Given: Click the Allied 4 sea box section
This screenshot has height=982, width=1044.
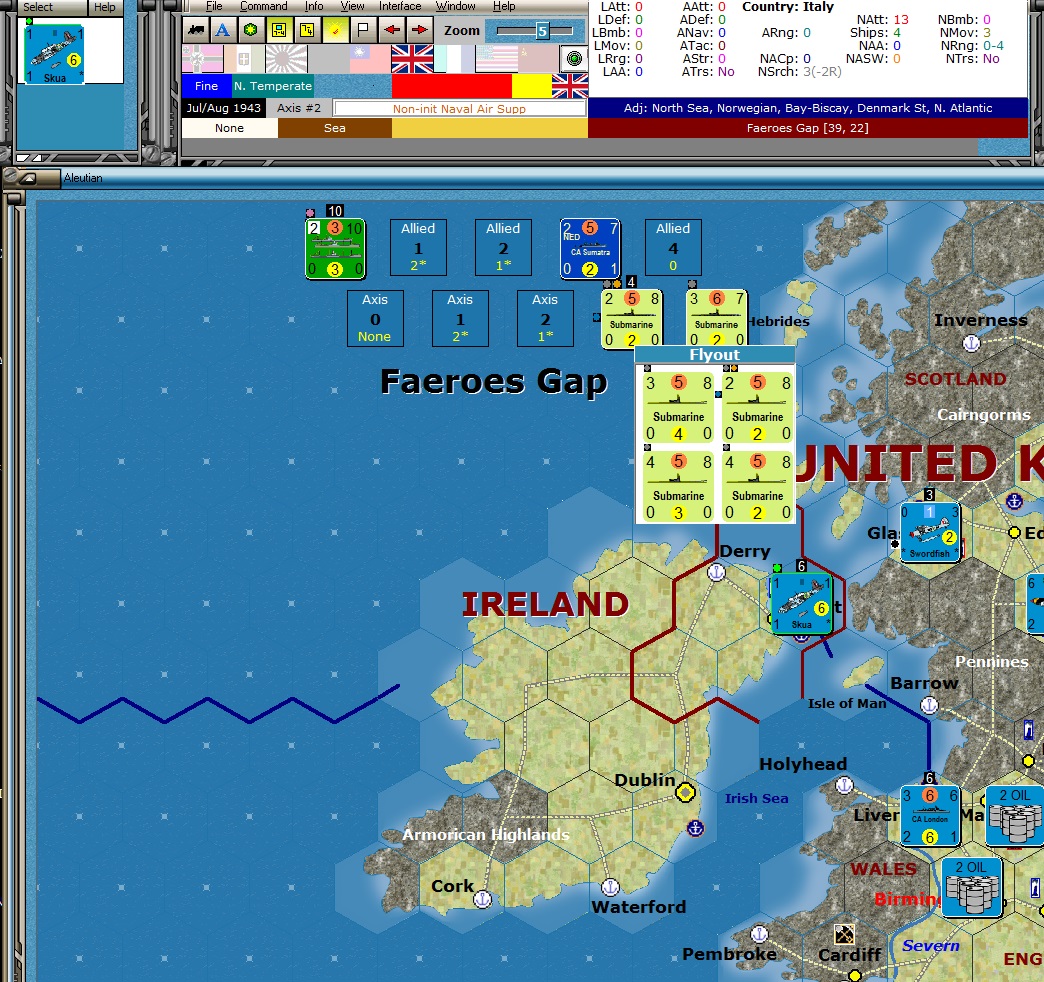Looking at the screenshot, I should [x=673, y=247].
